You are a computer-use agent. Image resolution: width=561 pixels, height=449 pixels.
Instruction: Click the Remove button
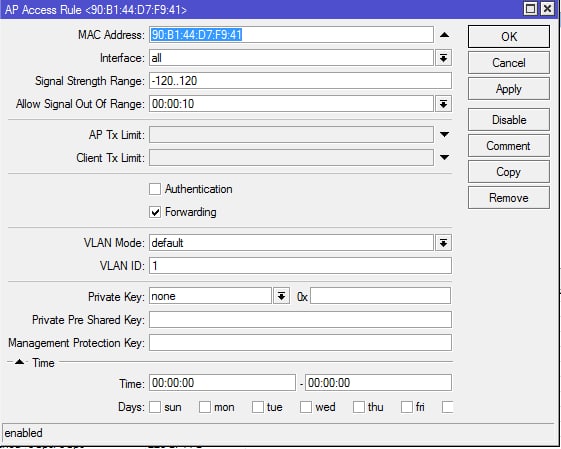coord(509,197)
